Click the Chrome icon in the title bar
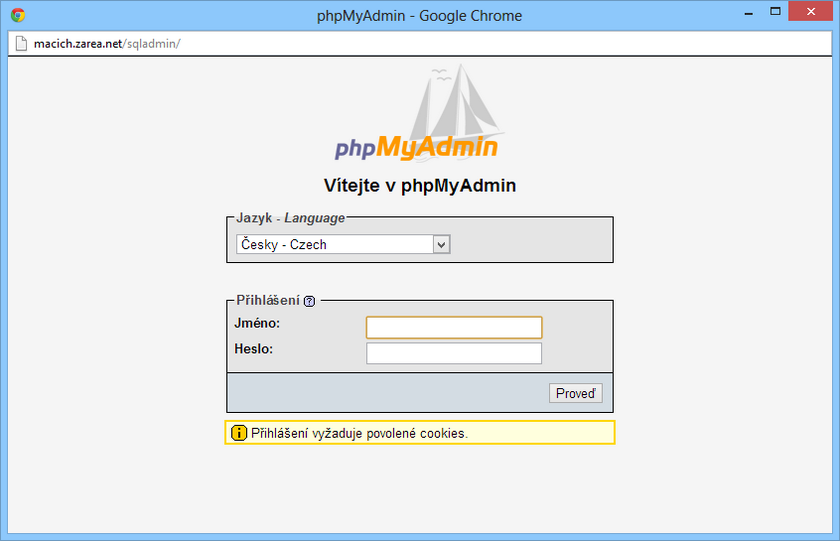840x541 pixels. (x=17, y=16)
